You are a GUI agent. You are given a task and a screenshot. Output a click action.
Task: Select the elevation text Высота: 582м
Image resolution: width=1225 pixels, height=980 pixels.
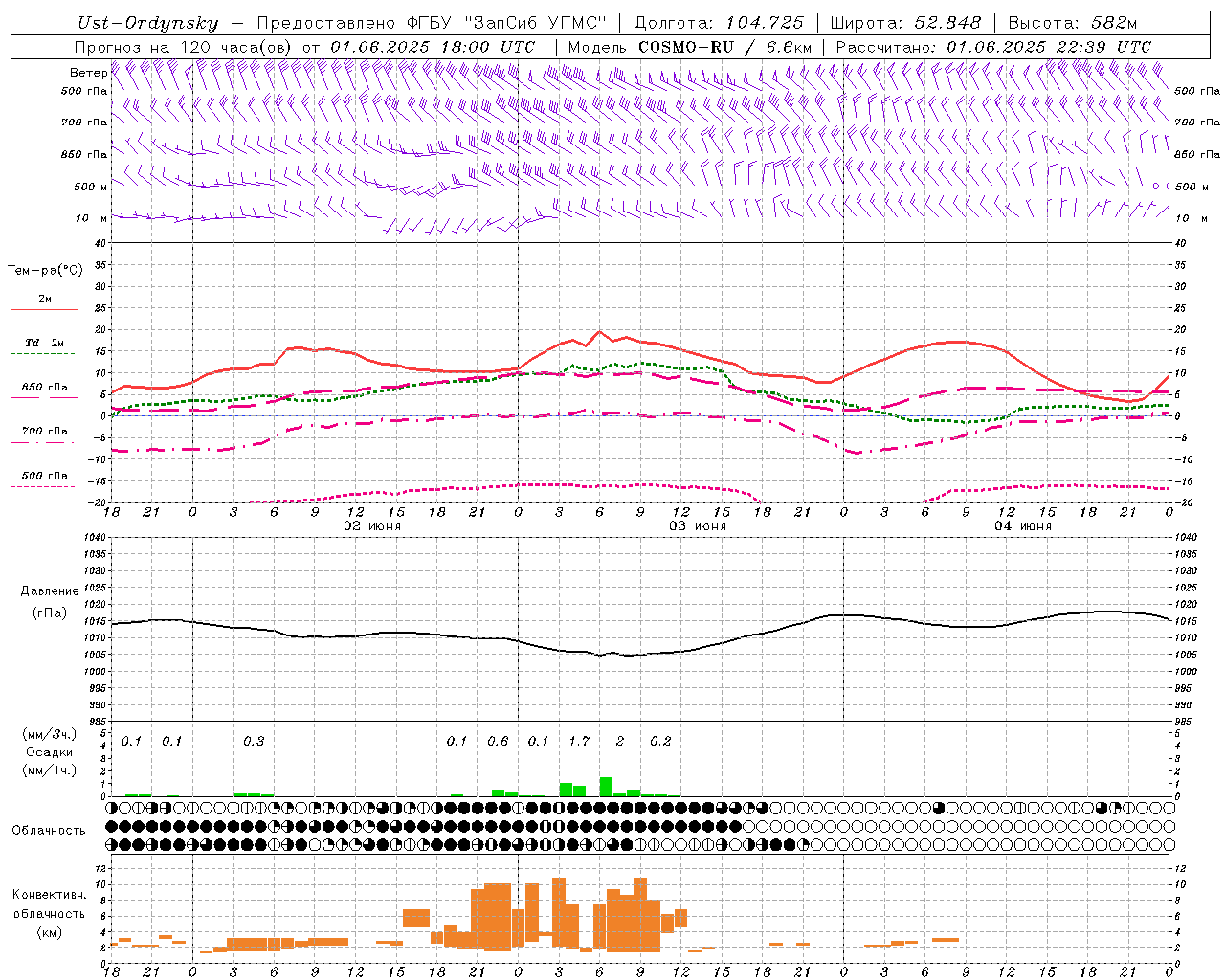[x=1072, y=24]
